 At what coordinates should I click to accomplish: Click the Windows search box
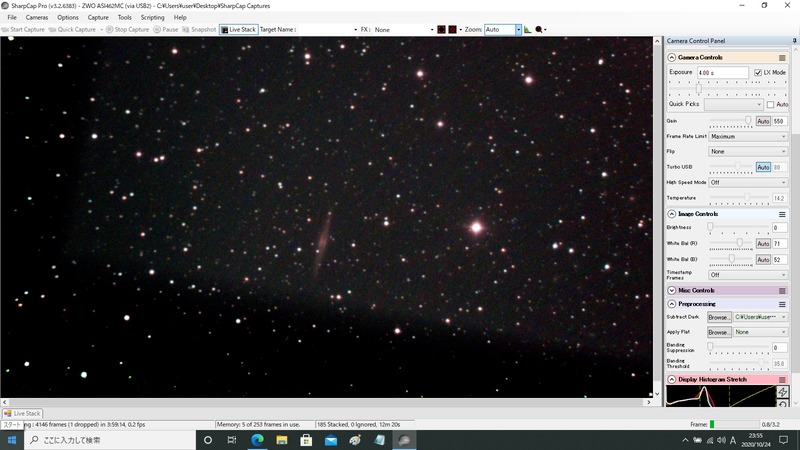[110, 440]
